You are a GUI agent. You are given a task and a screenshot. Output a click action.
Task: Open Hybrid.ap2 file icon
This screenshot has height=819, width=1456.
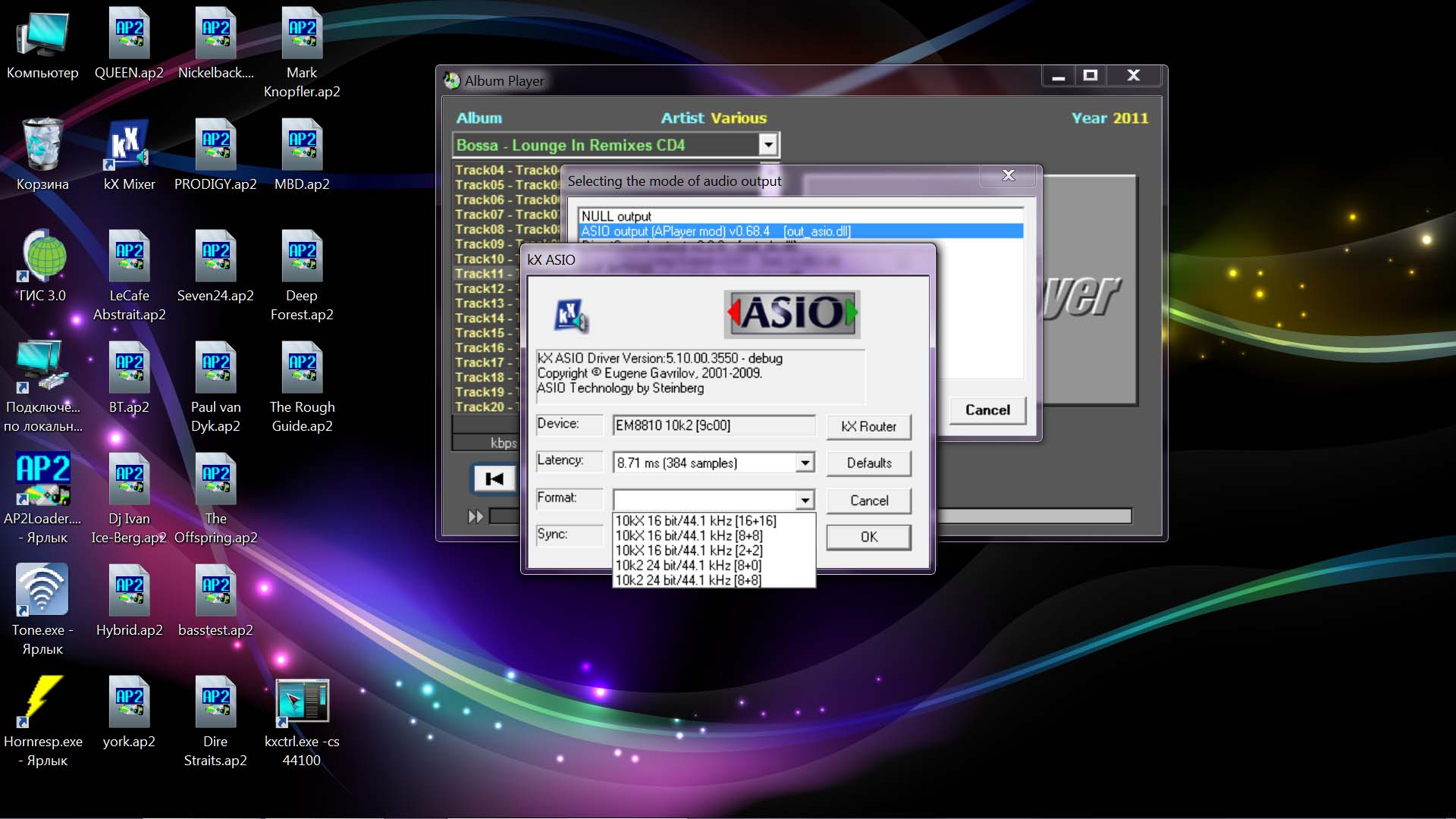click(x=129, y=590)
